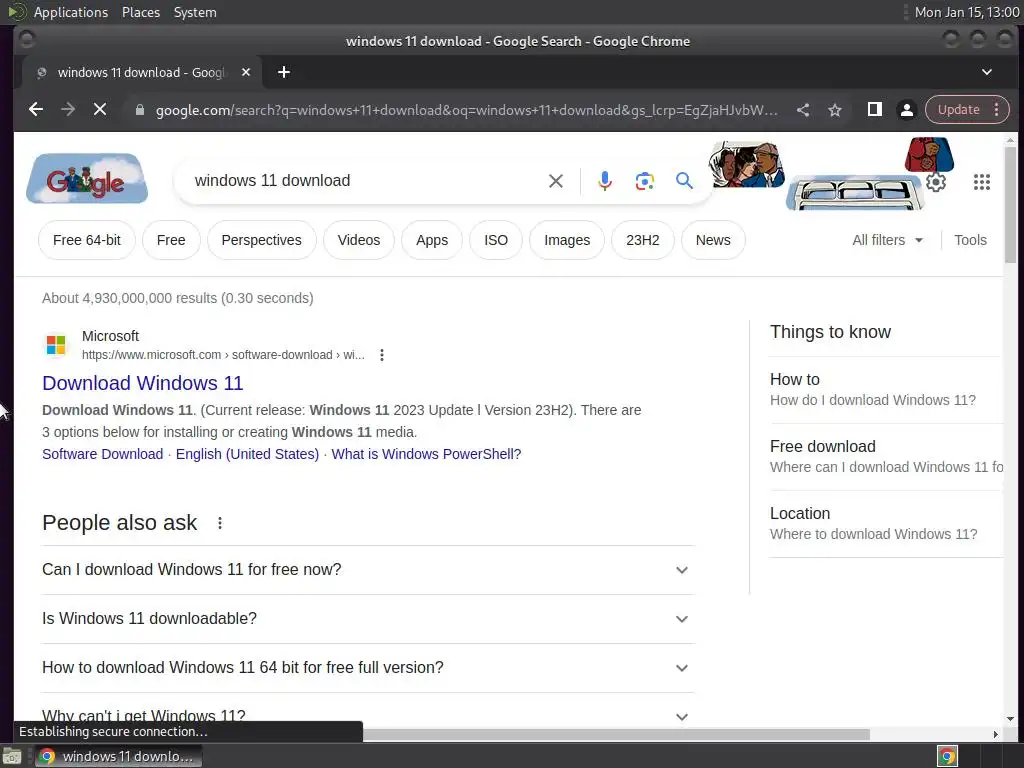Switch to Images results
This screenshot has height=768, width=1024.
tap(567, 240)
